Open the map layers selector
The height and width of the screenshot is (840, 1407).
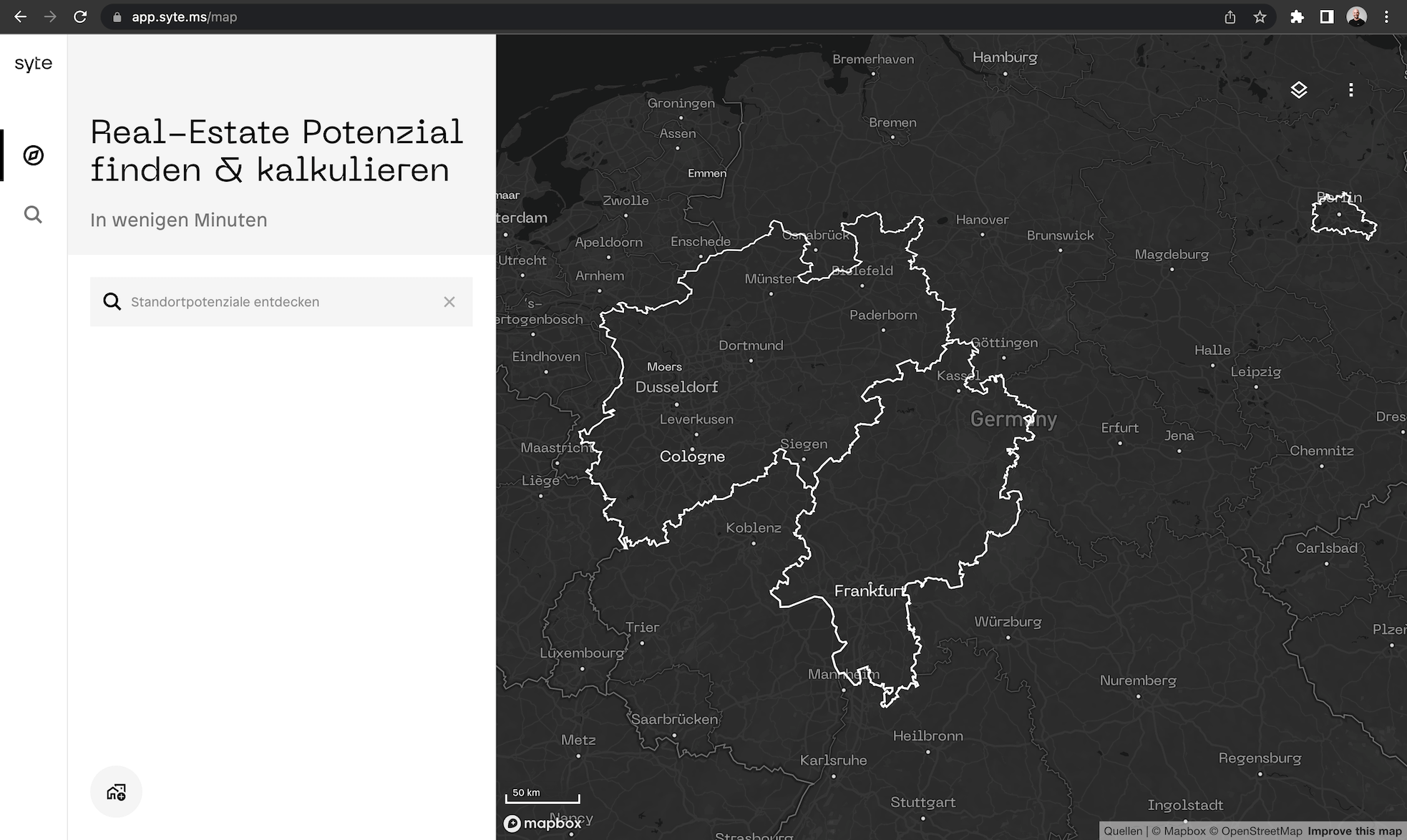[1298, 90]
